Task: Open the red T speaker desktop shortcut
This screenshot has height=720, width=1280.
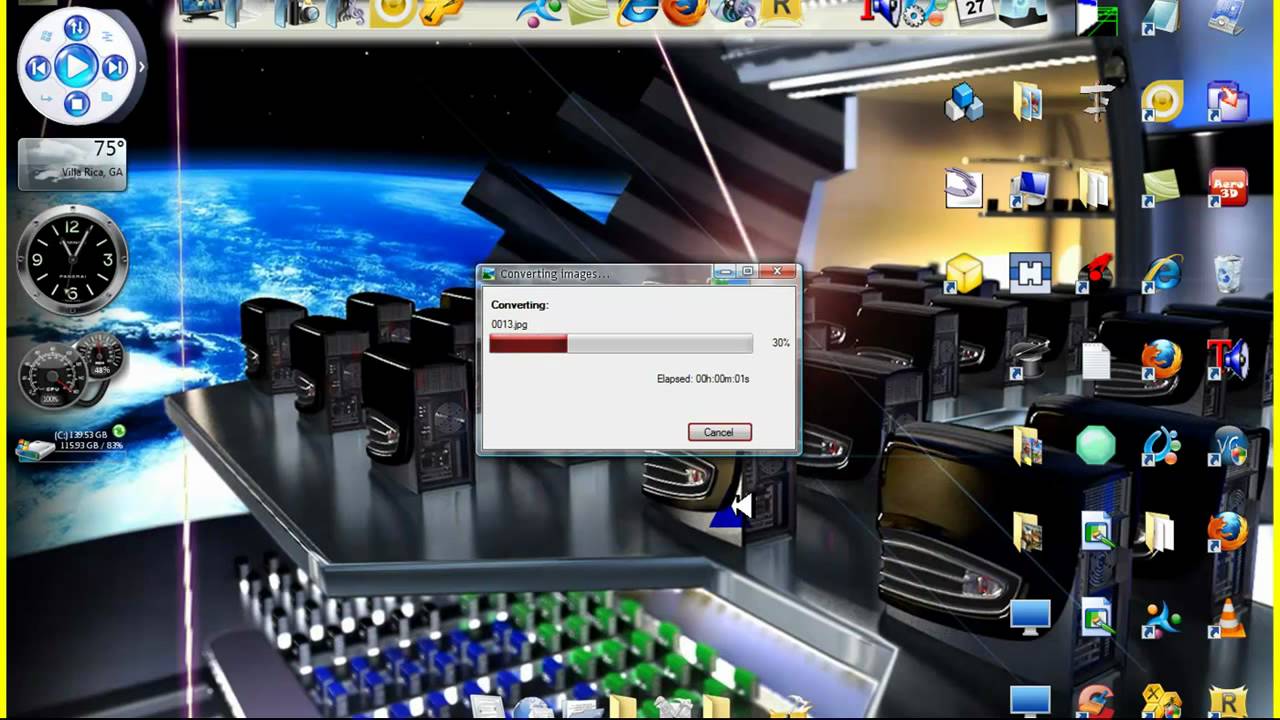Action: [x=1228, y=360]
